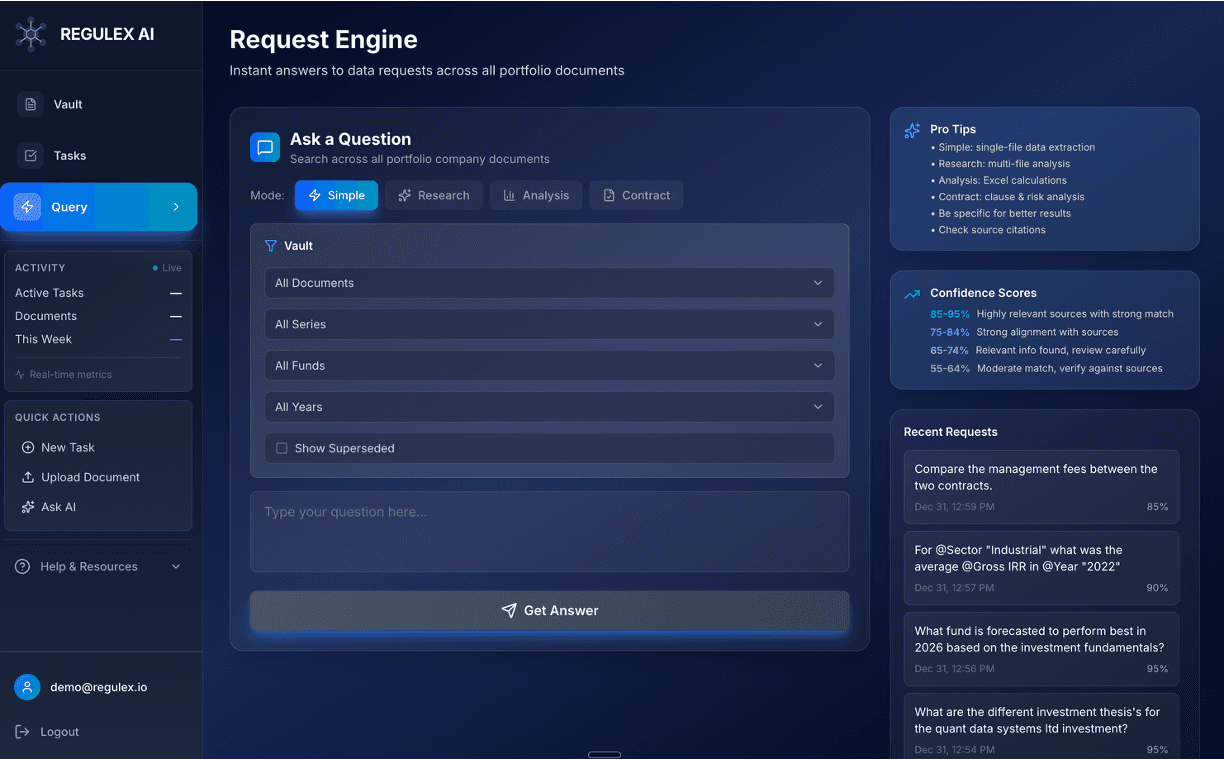Enable the Show Superseded checkbox
The height and width of the screenshot is (760, 1224).
(x=282, y=448)
